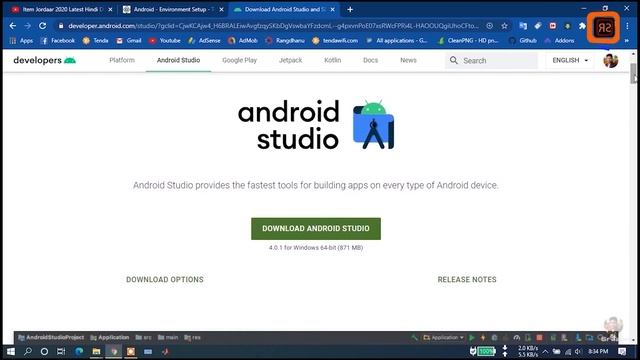This screenshot has width=640, height=360.
Task: Select the Android Studio nav tab
Action: (x=178, y=60)
